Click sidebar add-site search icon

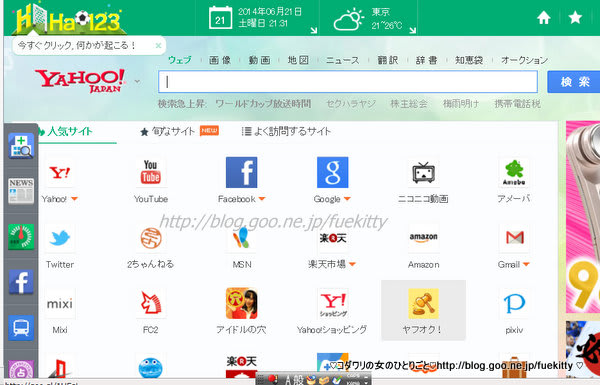pyautogui.click(x=21, y=146)
